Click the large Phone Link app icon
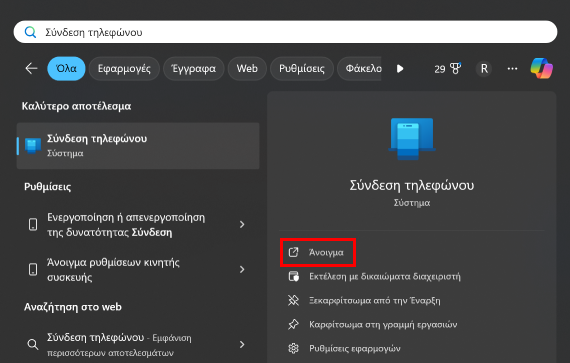Image resolution: width=570 pixels, height=363 pixels. [x=412, y=139]
